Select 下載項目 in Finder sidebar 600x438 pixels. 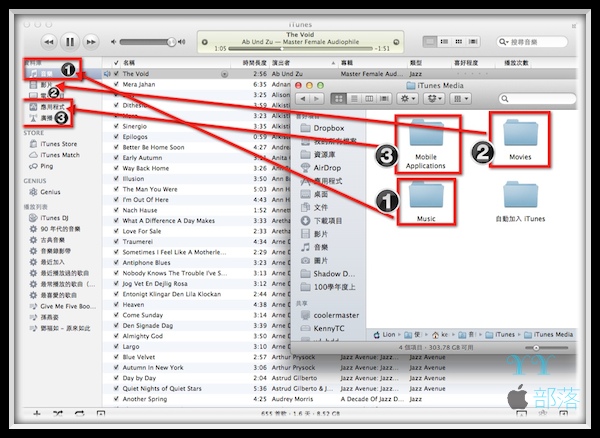[322, 221]
